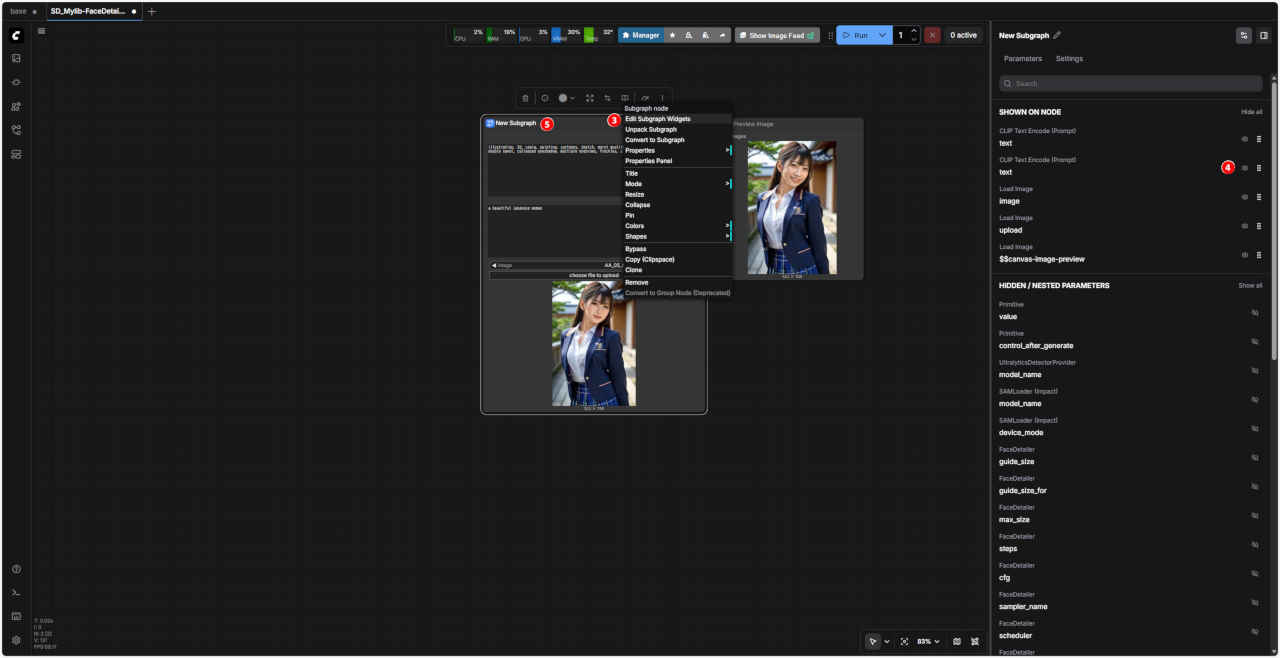Open the zoom level 83% dropdown
Viewport: 1280px width, 658px height.
(929, 641)
